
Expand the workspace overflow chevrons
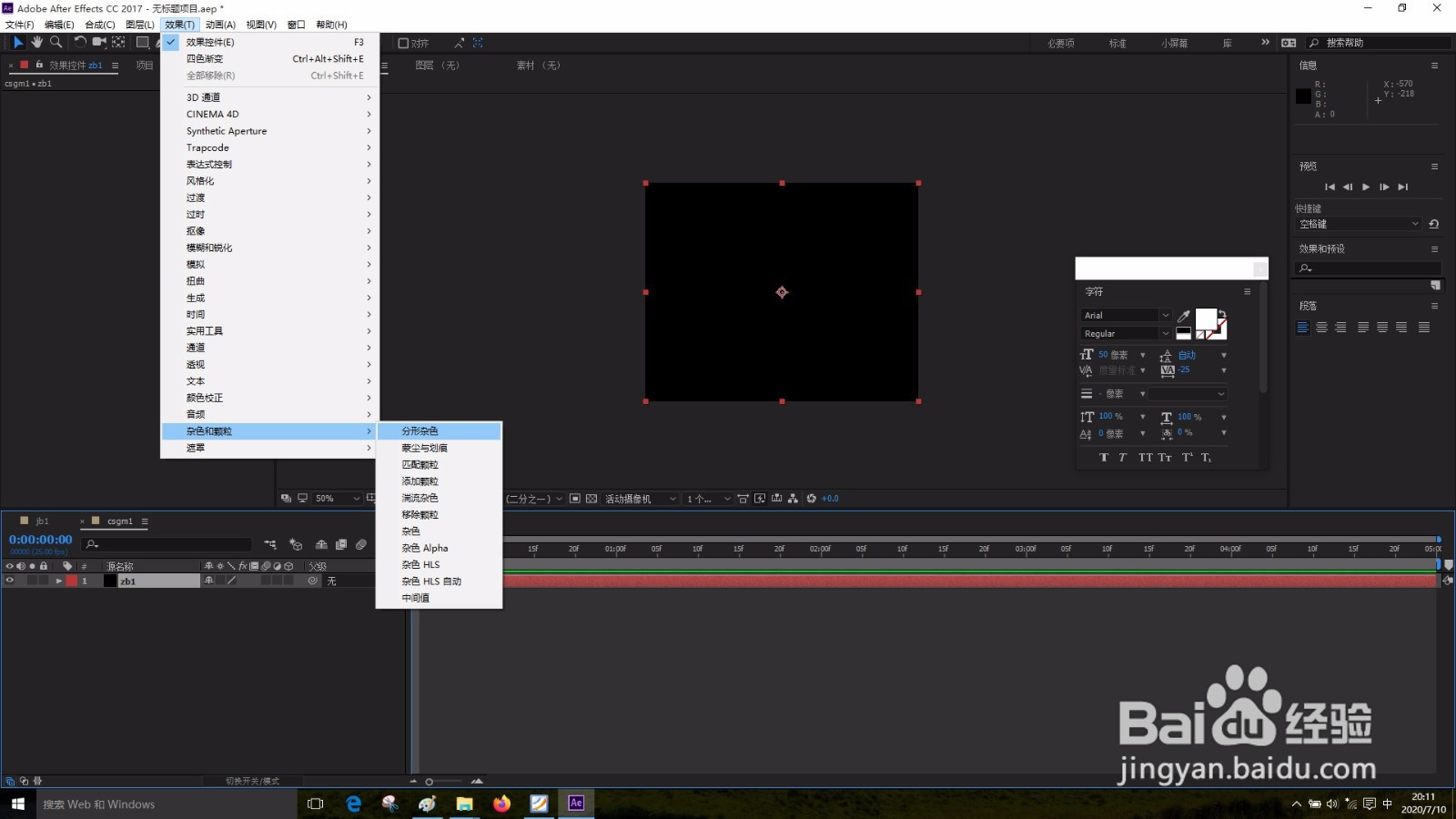pyautogui.click(x=1265, y=42)
